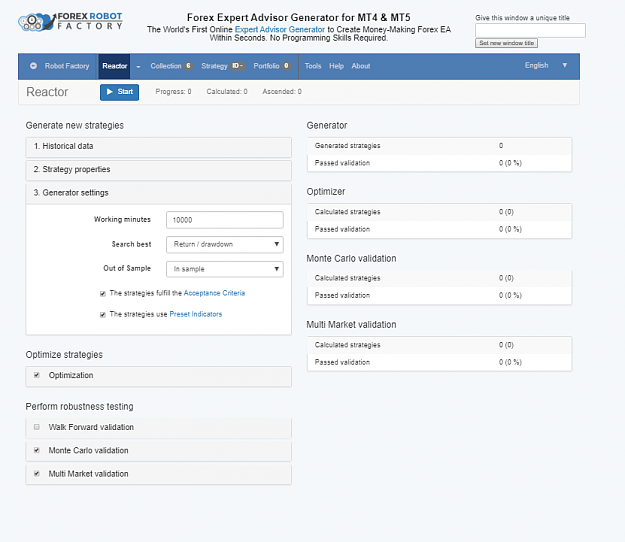
Task: Disable the Multi Market validation checkbox
Action: [x=37, y=473]
